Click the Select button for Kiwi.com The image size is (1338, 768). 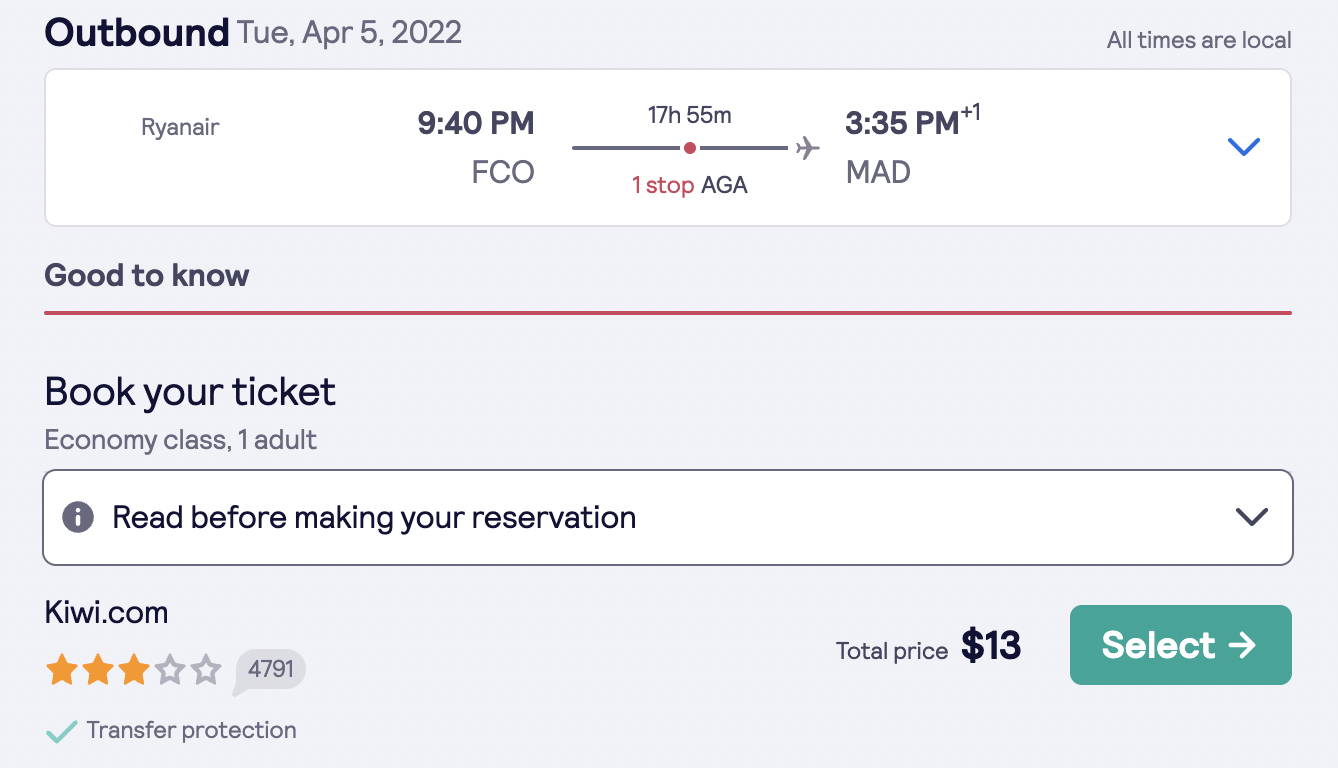pyautogui.click(x=1180, y=645)
